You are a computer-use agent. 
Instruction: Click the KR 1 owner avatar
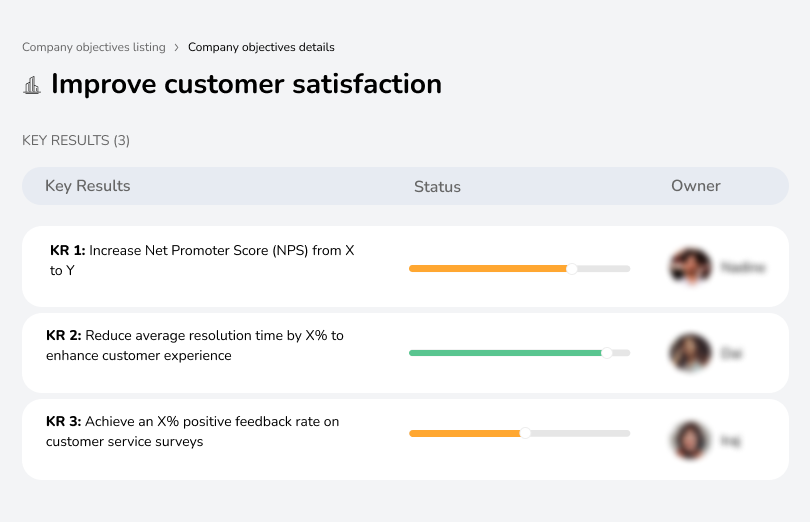point(690,267)
